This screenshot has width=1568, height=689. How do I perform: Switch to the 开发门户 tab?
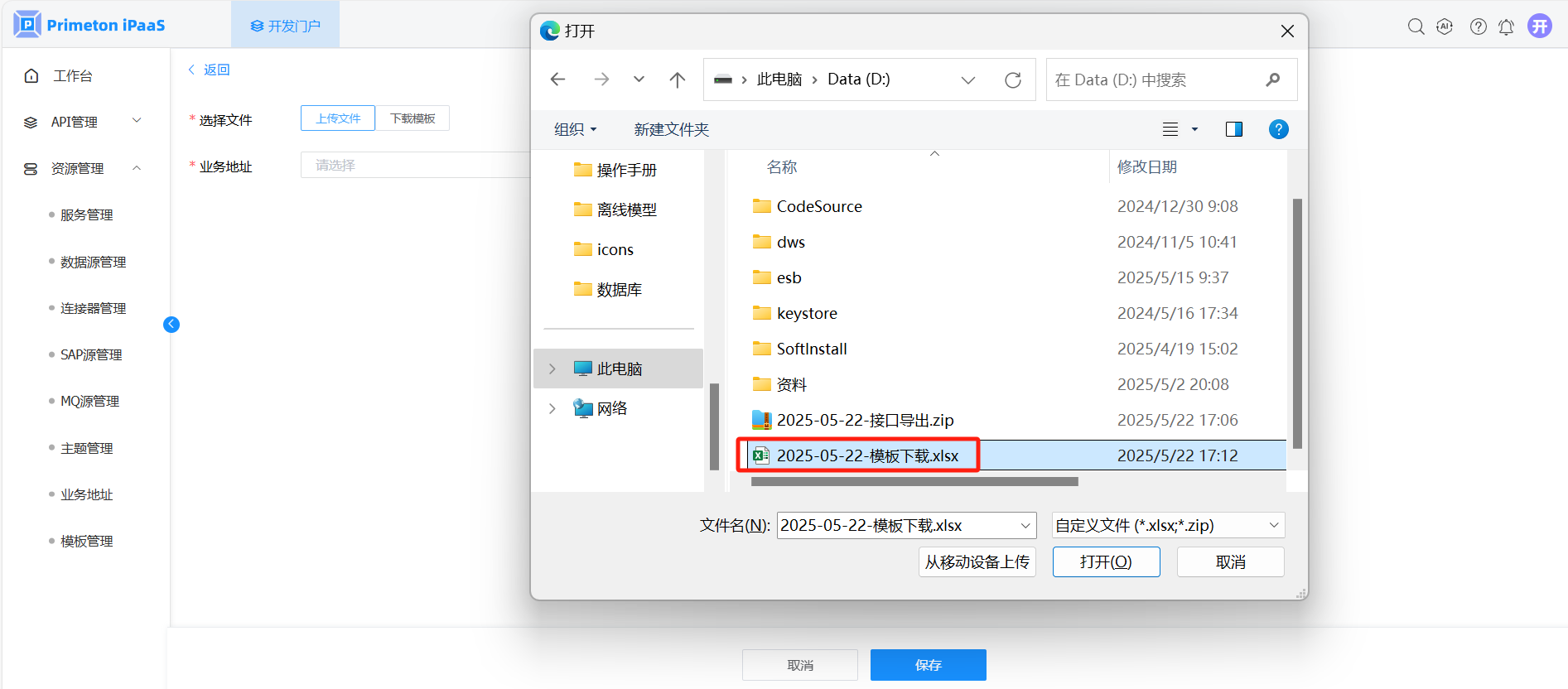[285, 26]
